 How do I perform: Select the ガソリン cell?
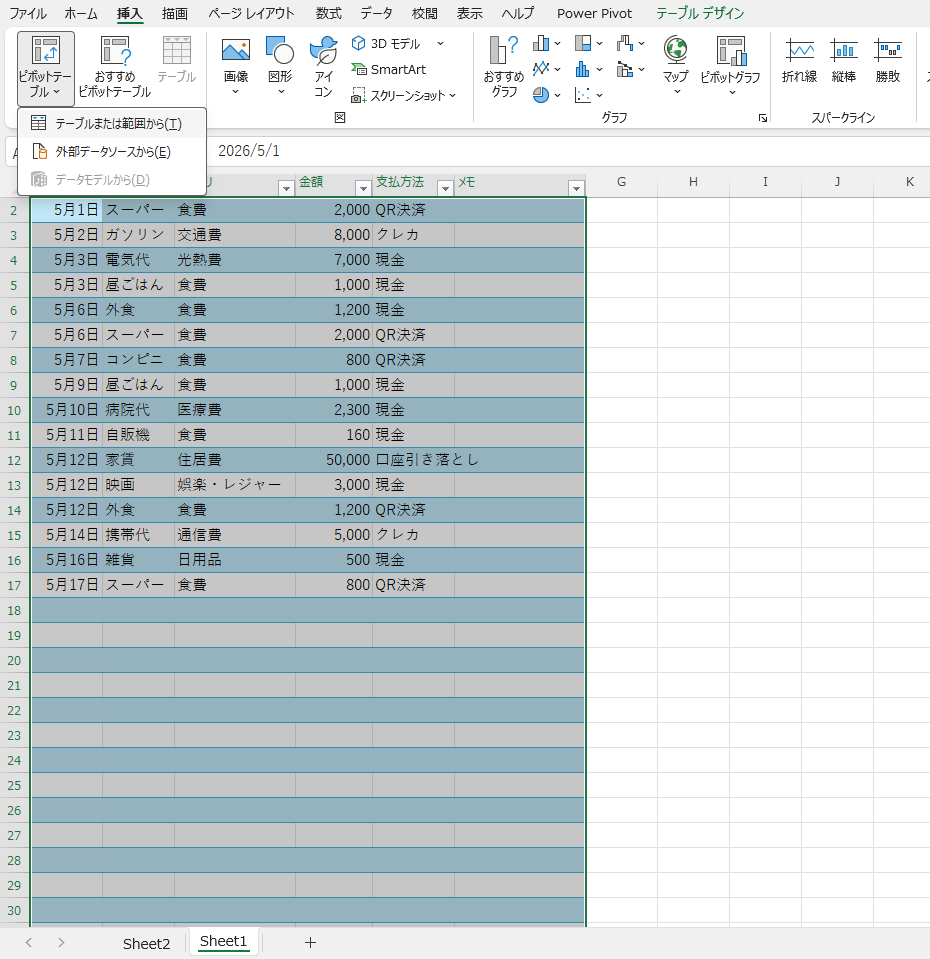click(138, 235)
